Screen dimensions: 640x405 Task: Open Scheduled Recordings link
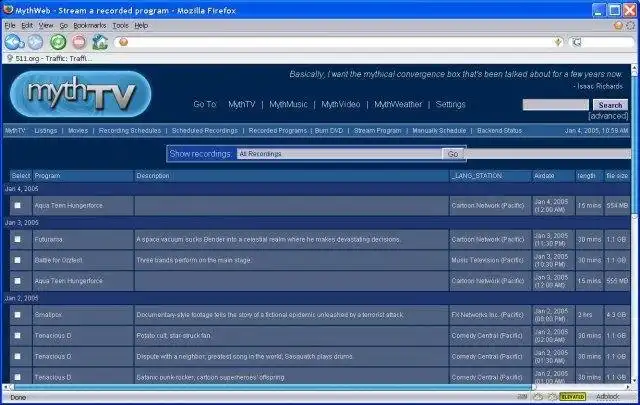(204, 131)
